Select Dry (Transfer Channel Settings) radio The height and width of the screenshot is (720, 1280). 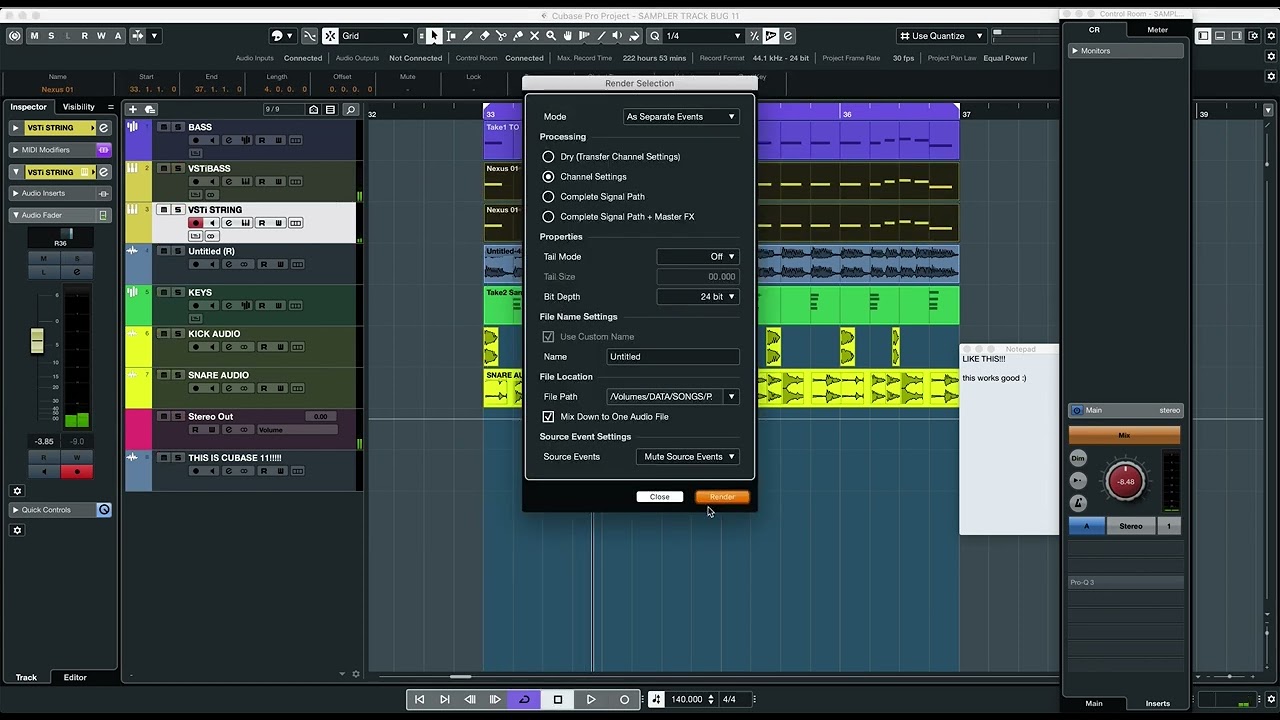pyautogui.click(x=548, y=157)
